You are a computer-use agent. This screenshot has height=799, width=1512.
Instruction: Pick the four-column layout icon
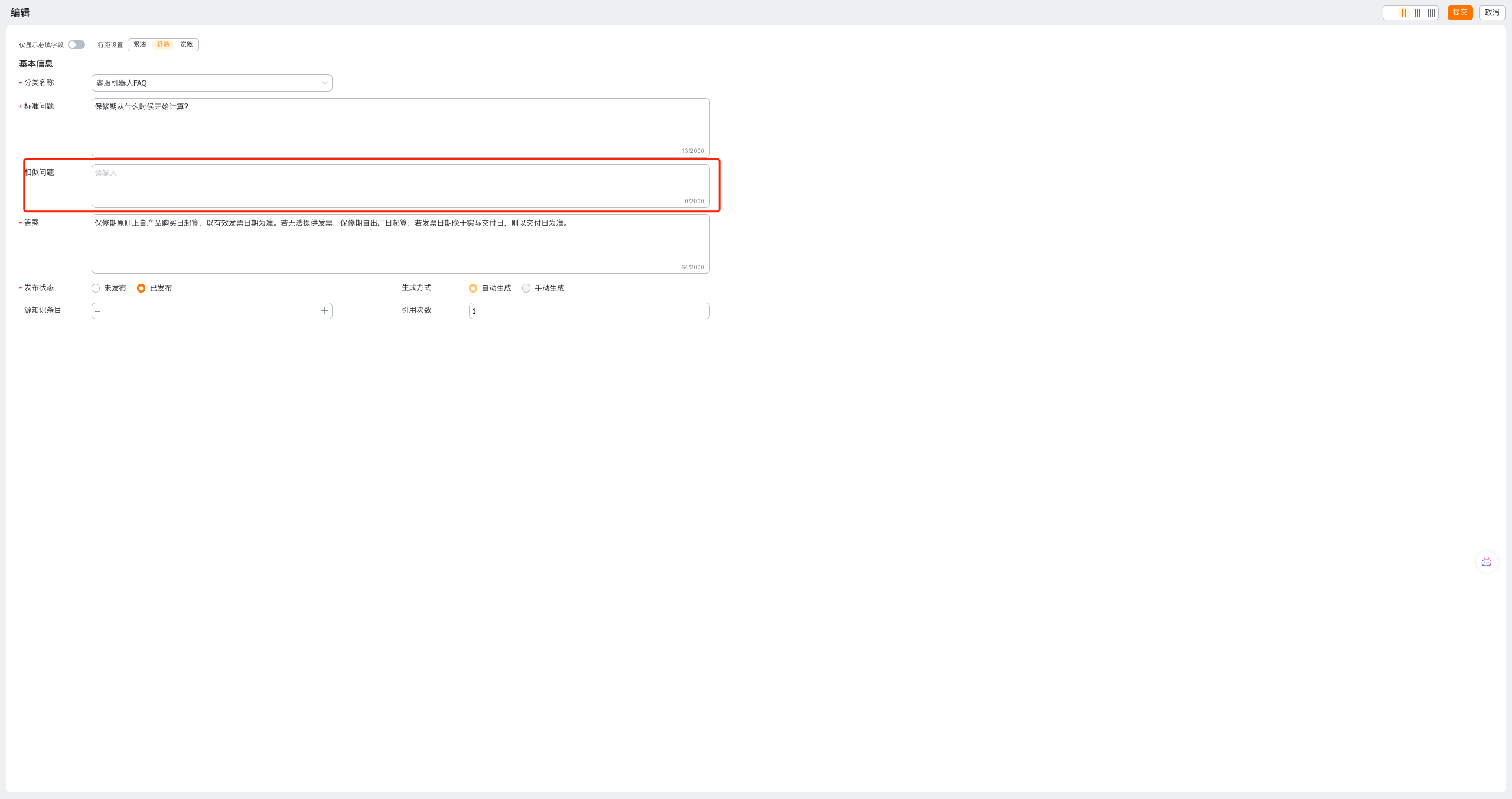click(x=1431, y=12)
